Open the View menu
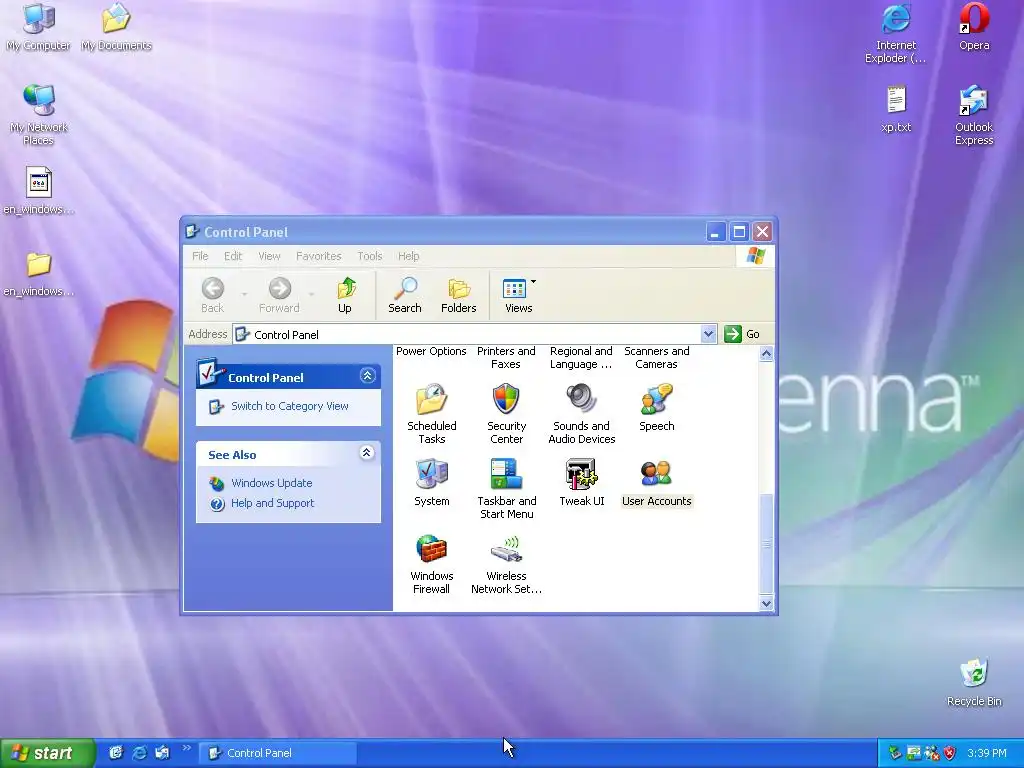Image resolution: width=1024 pixels, height=768 pixels. point(269,256)
